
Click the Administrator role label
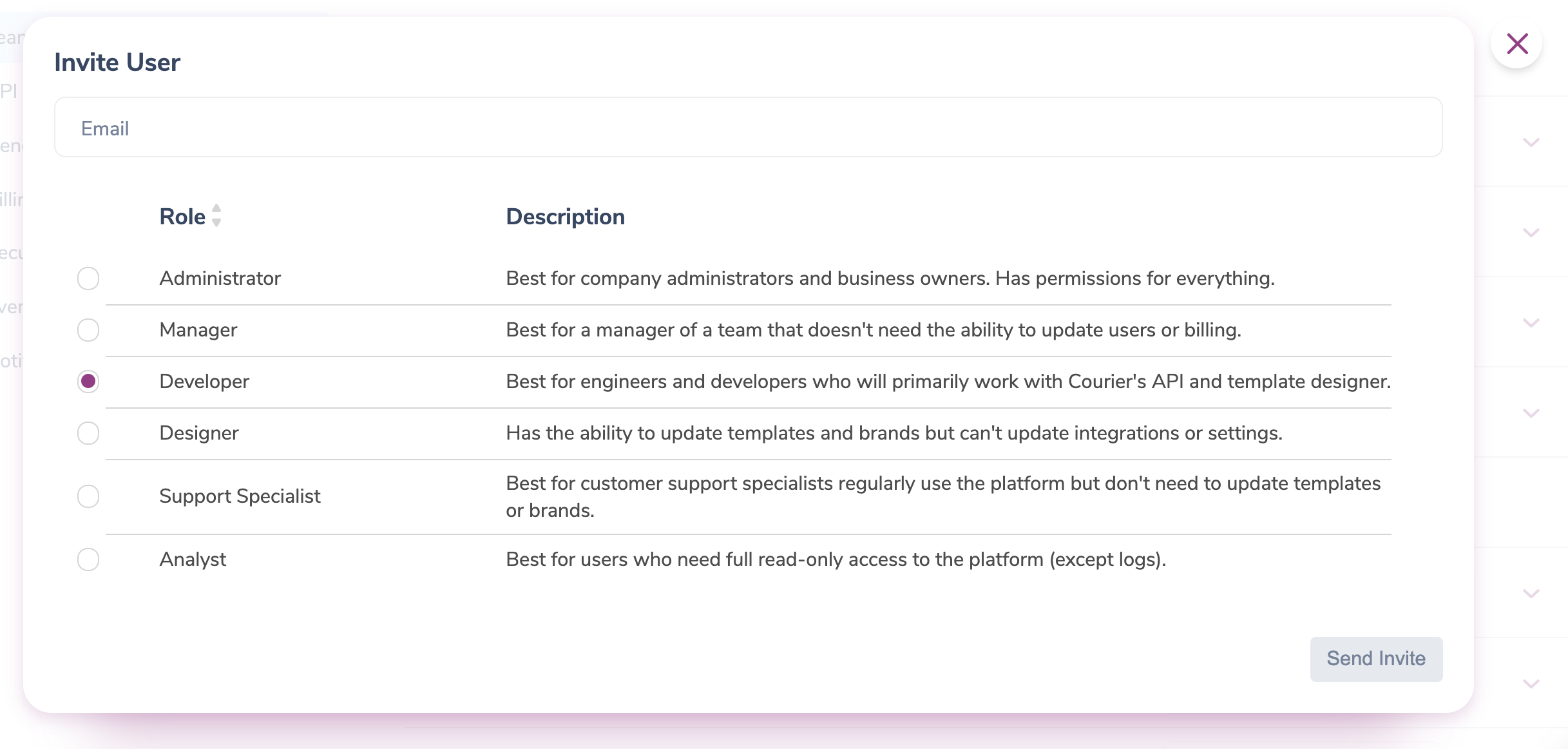tap(220, 278)
